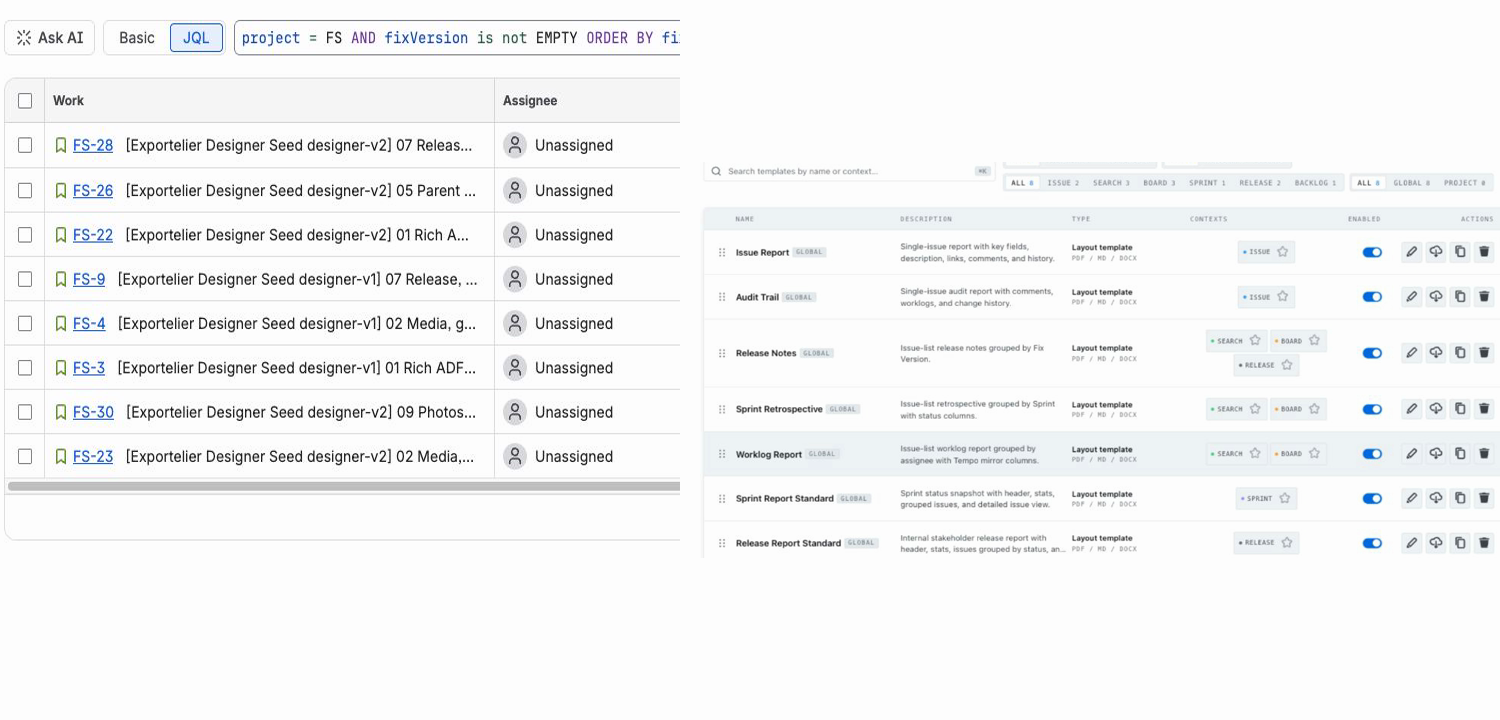Star the Sprint context of Sprint Report Standard
Image resolution: width=1500 pixels, height=720 pixels.
(x=1285, y=498)
